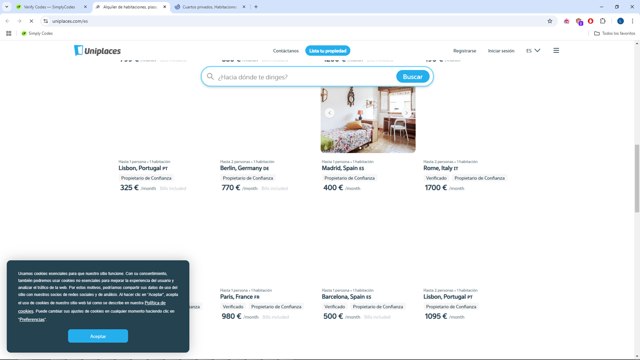Open the Rome, Italy listing title

coord(441,168)
